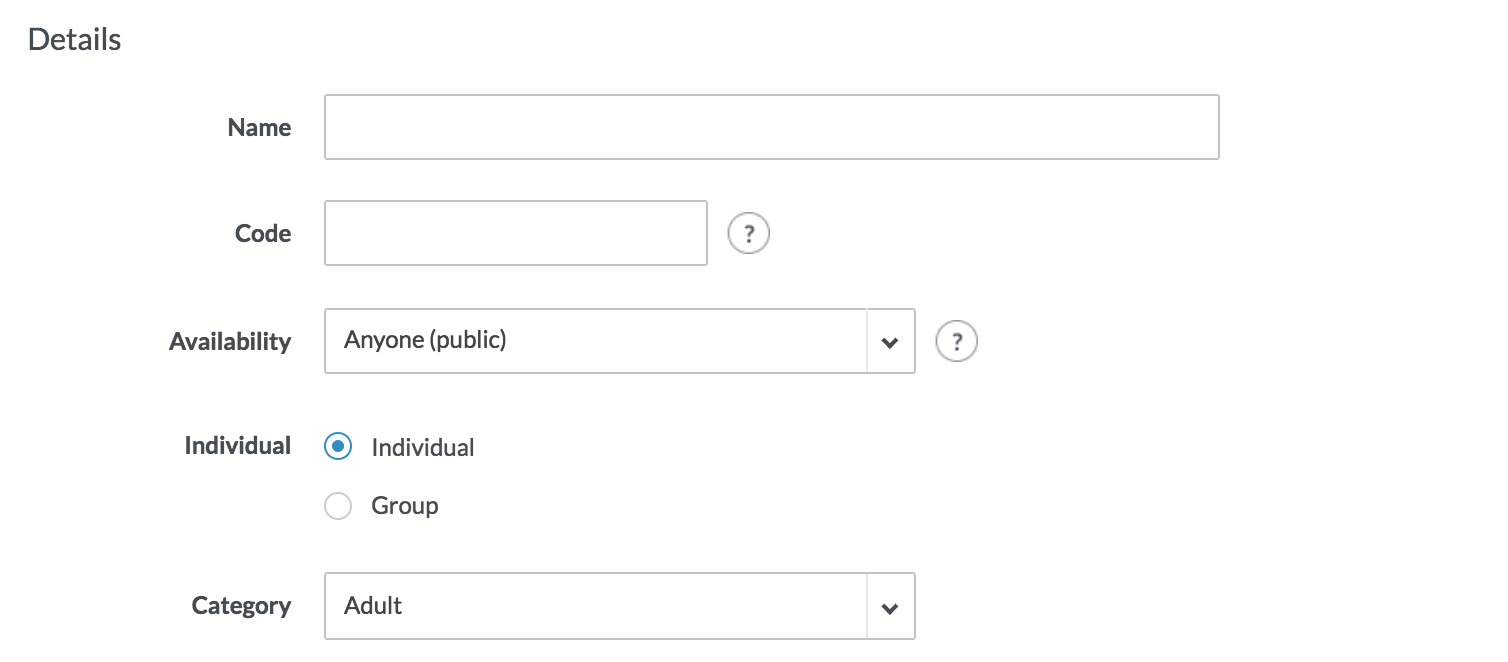This screenshot has height=662, width=1508.
Task: Click the bold Code field label
Action: 263,234
